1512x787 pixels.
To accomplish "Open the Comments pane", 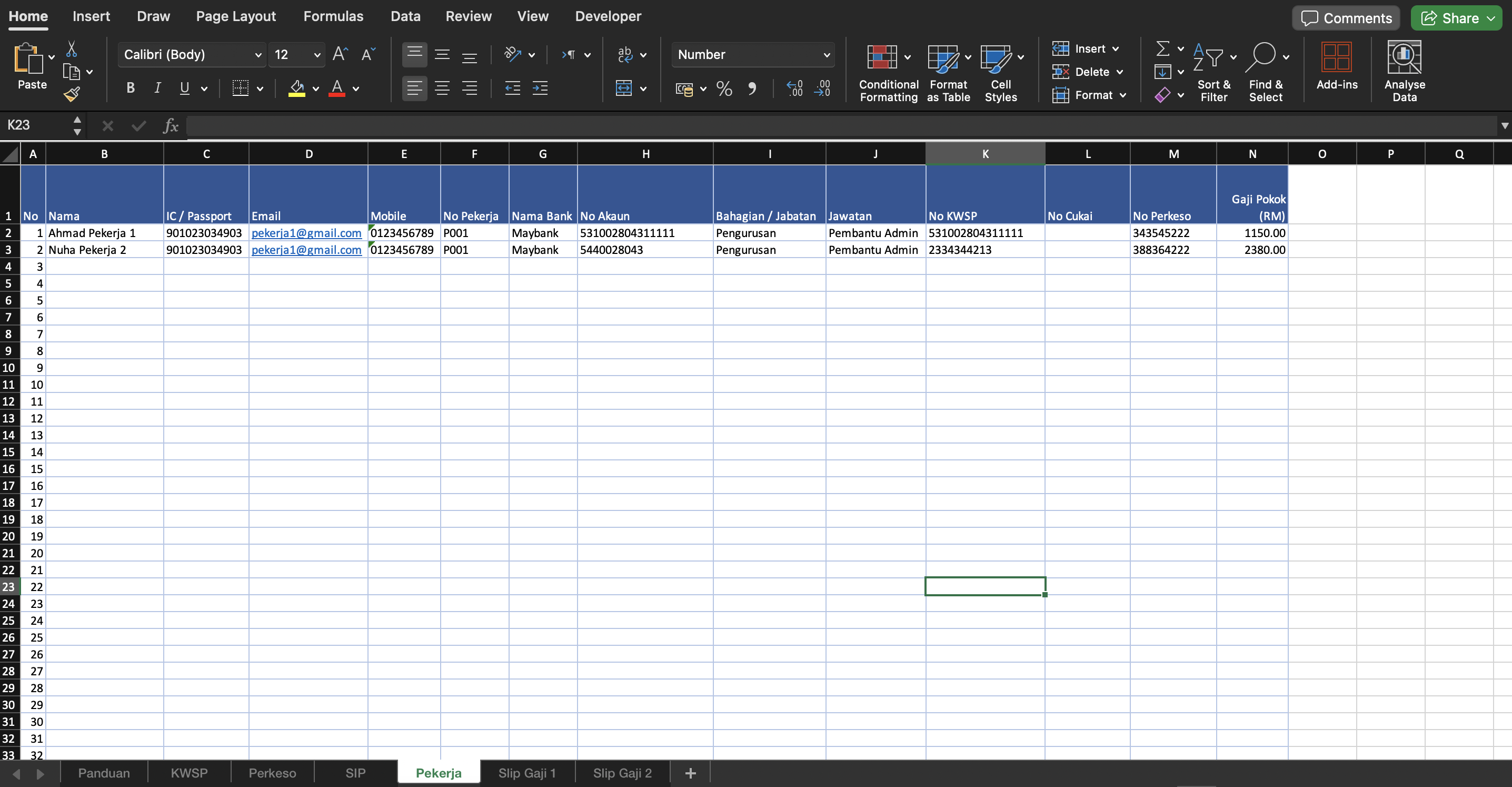I will click(x=1346, y=18).
